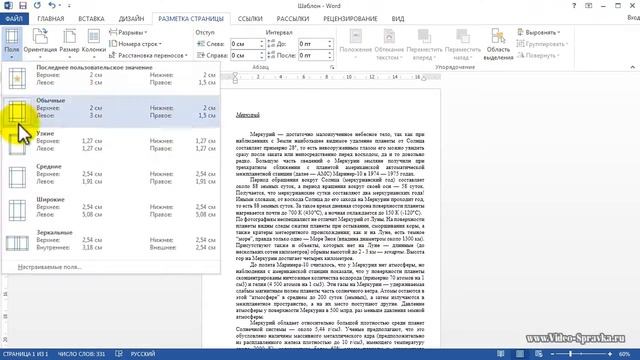Click the Положение position button
640x360 pixels.
click(x=356, y=44)
